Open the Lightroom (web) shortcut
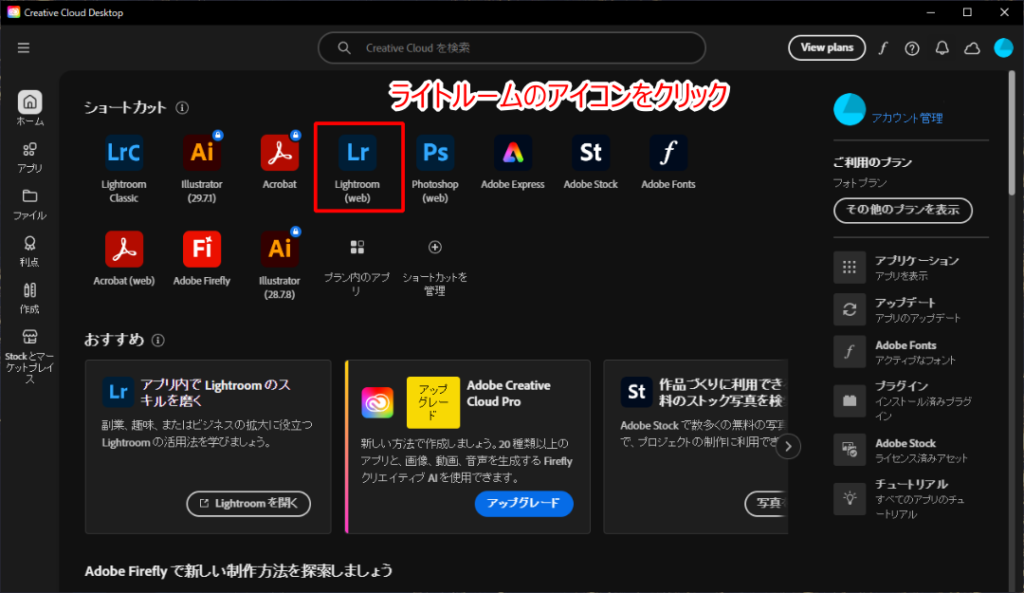 [357, 168]
